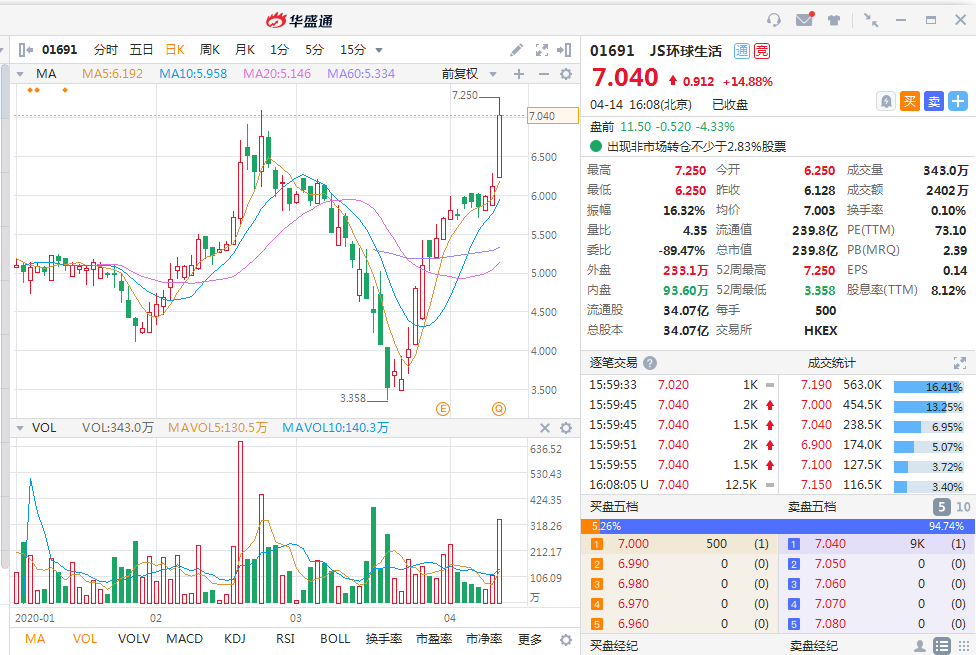Click the 16:08:05 U trade row

(x=680, y=484)
